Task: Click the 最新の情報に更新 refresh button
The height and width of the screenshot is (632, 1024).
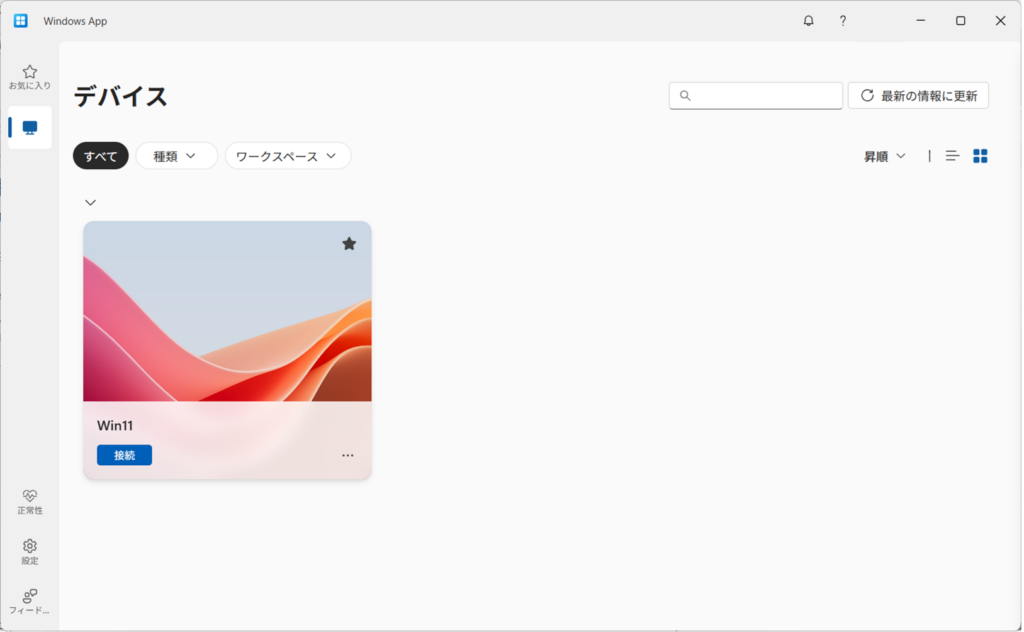Action: point(918,96)
